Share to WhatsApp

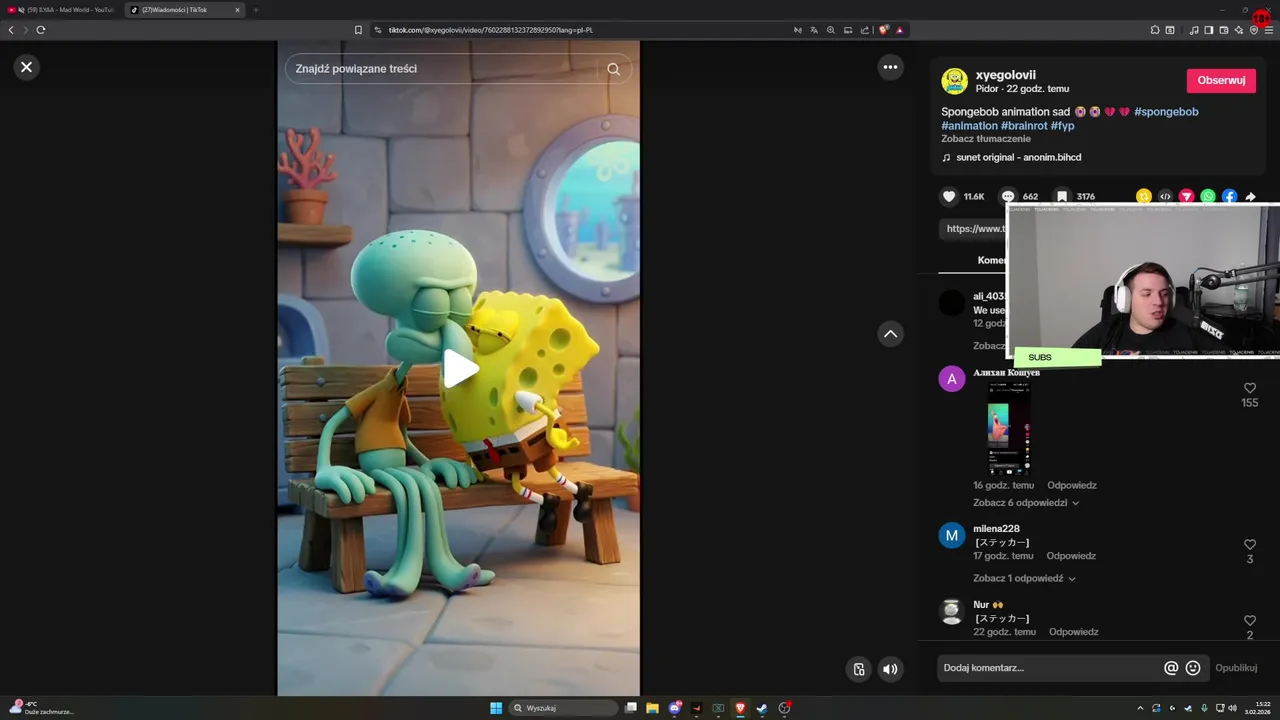[x=1208, y=197]
